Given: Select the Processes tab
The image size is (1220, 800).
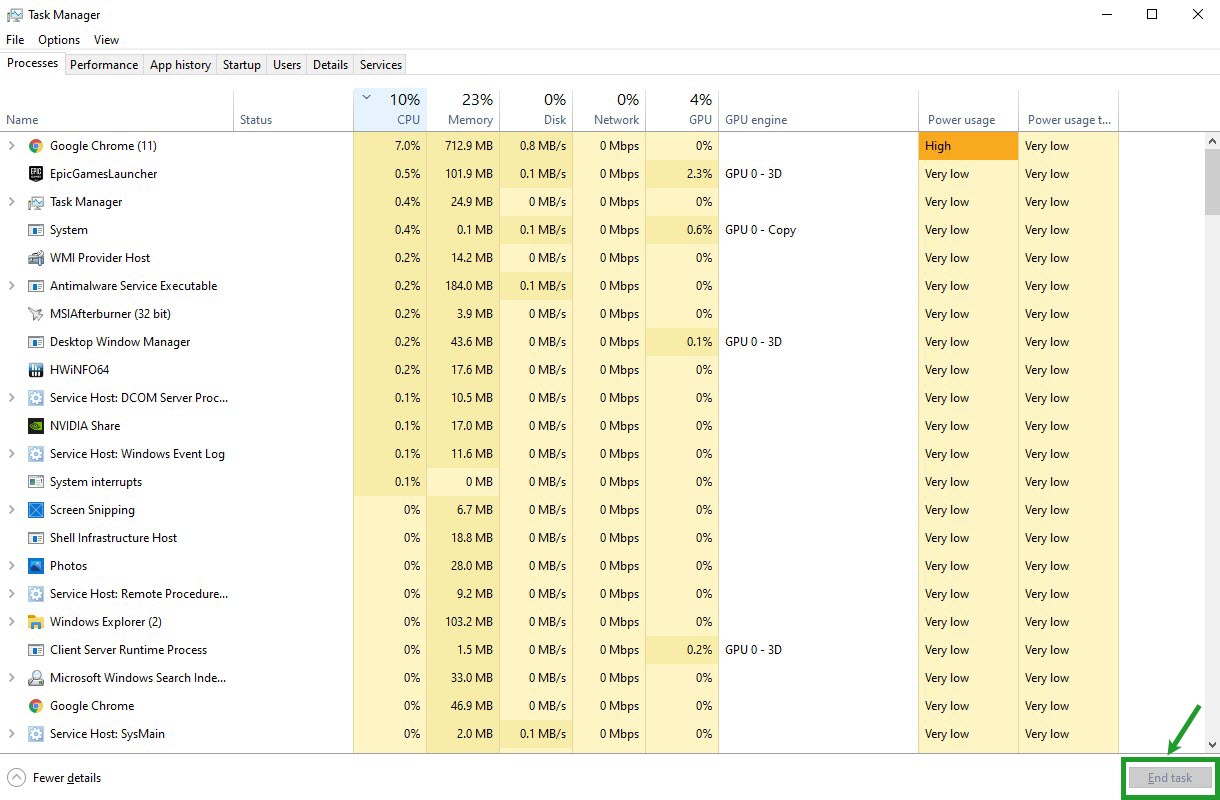Looking at the screenshot, I should coord(33,63).
